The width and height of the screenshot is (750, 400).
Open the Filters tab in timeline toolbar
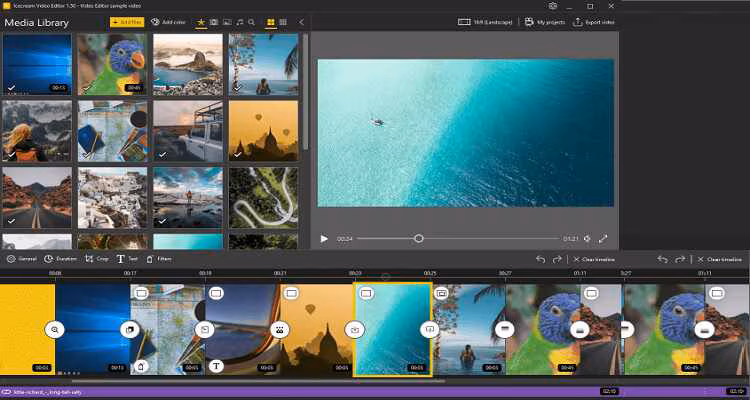coord(159,259)
